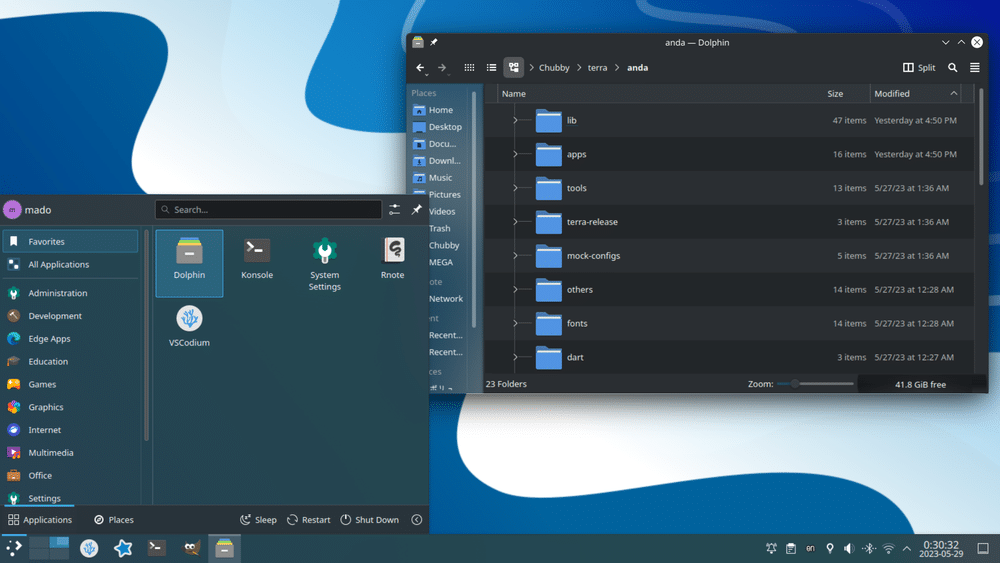1000x563 pixels.
Task: Launch Dolphin from Favorites
Action: 189,263
